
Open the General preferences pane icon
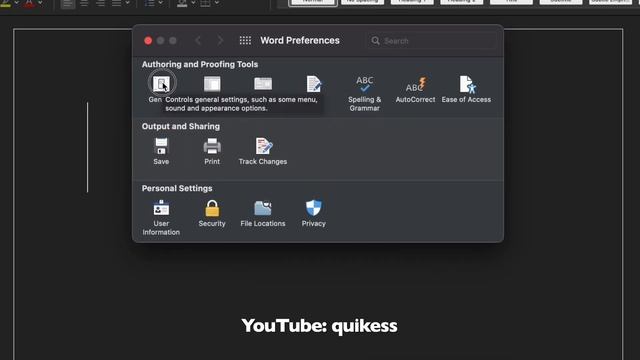click(x=161, y=84)
